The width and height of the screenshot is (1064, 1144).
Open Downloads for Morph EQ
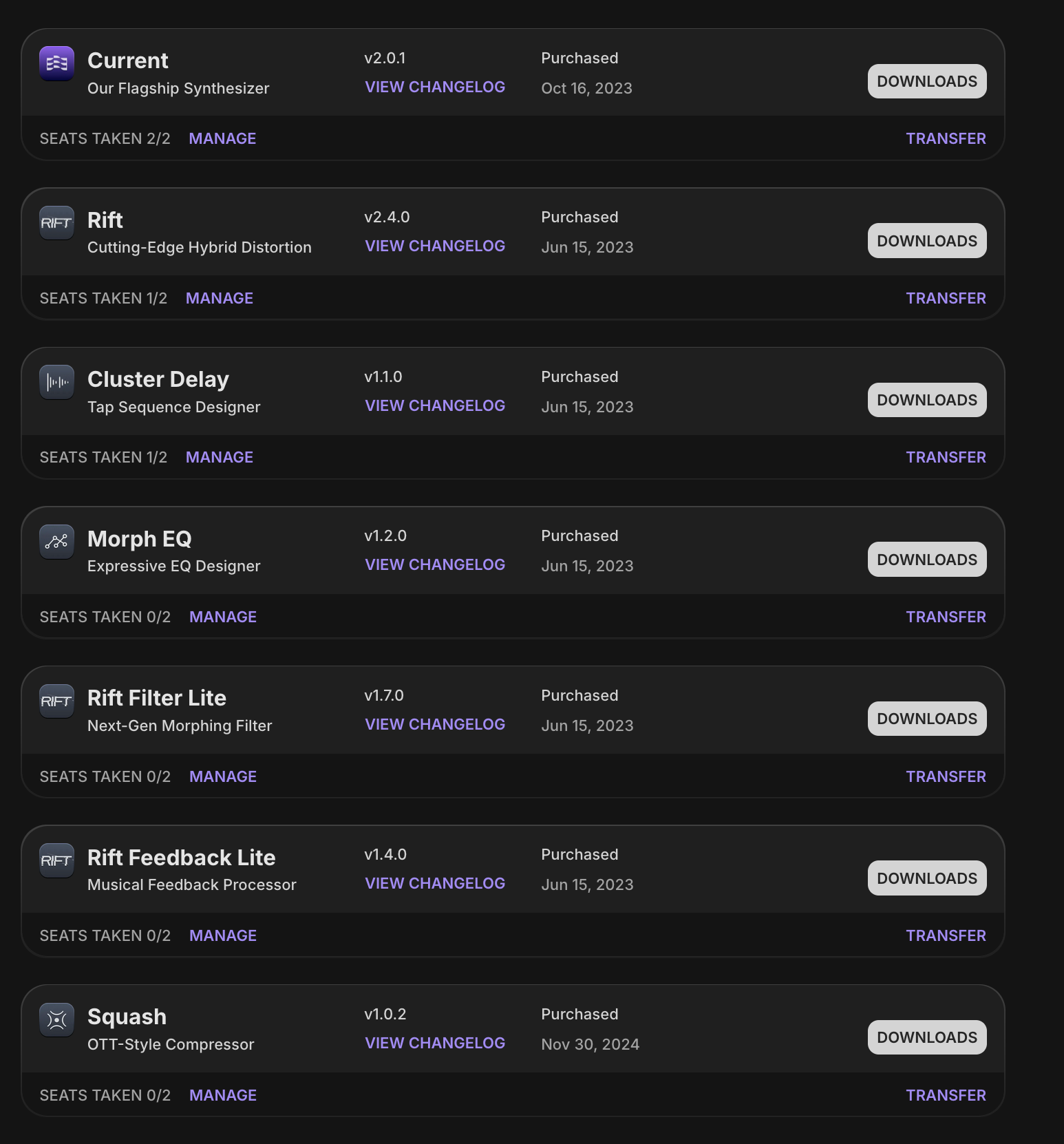pyautogui.click(x=927, y=560)
